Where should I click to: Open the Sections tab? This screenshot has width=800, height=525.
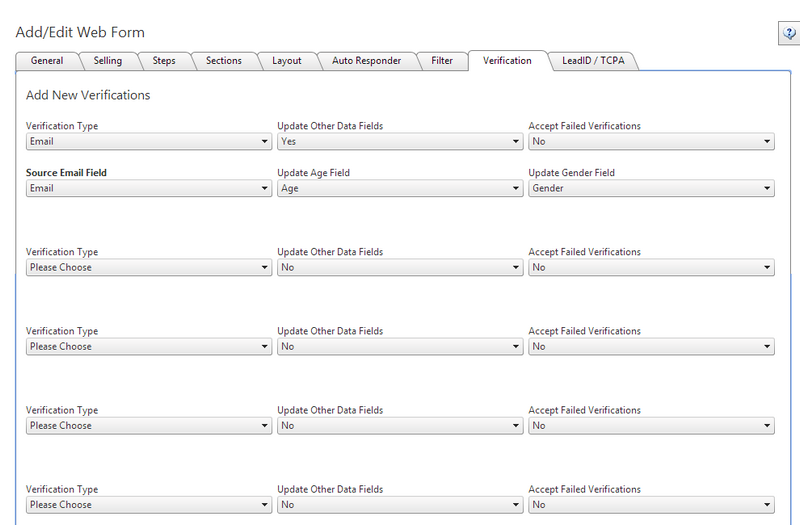(223, 61)
